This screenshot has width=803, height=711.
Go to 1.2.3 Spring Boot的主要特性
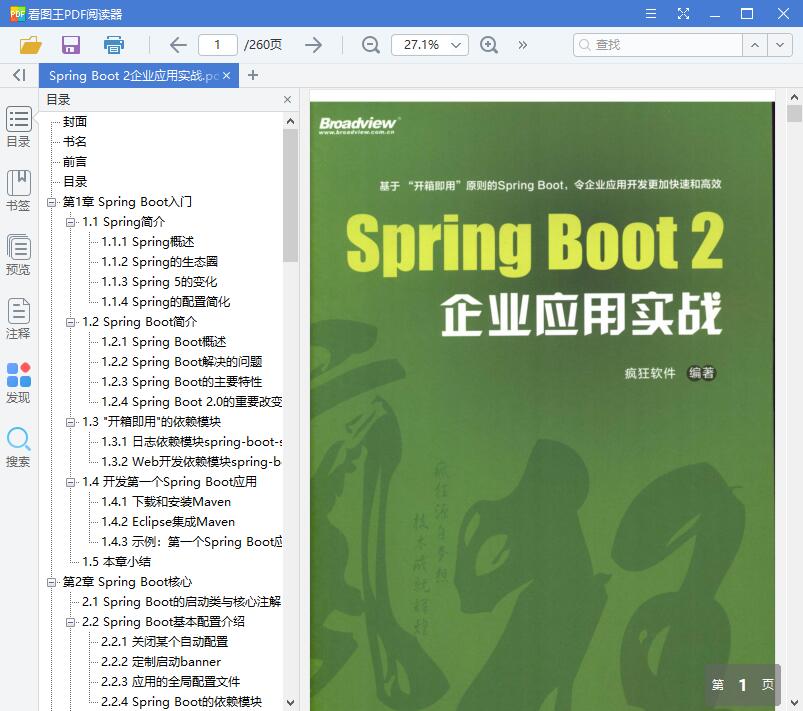coord(182,382)
